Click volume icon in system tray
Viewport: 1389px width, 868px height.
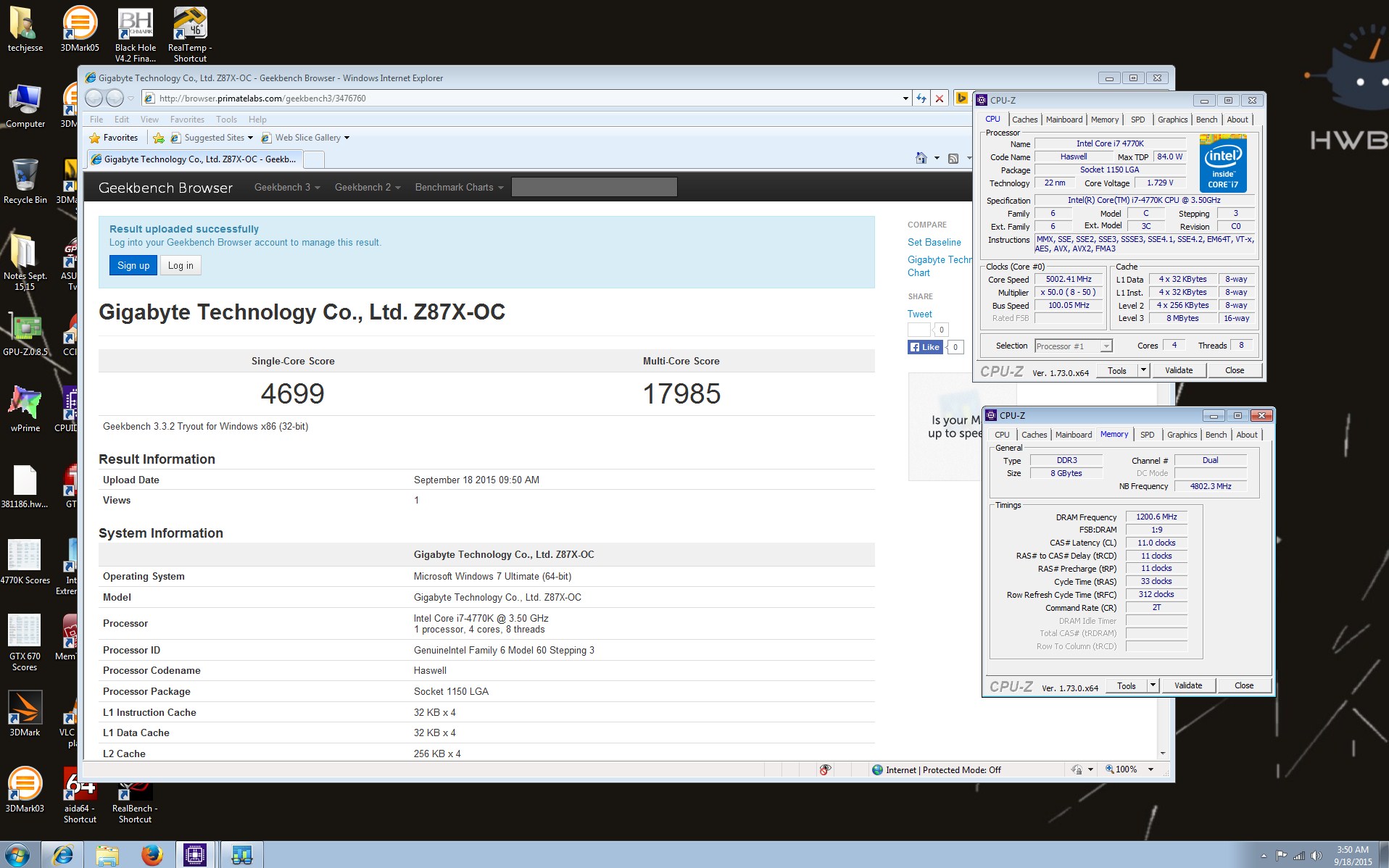pyautogui.click(x=1317, y=856)
